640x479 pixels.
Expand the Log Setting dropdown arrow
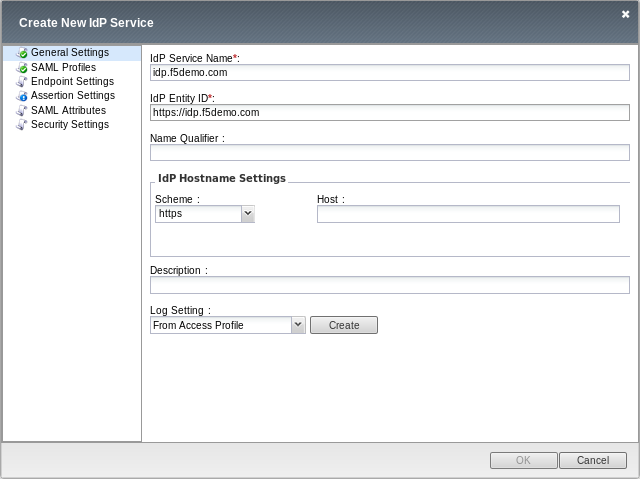[x=298, y=325]
